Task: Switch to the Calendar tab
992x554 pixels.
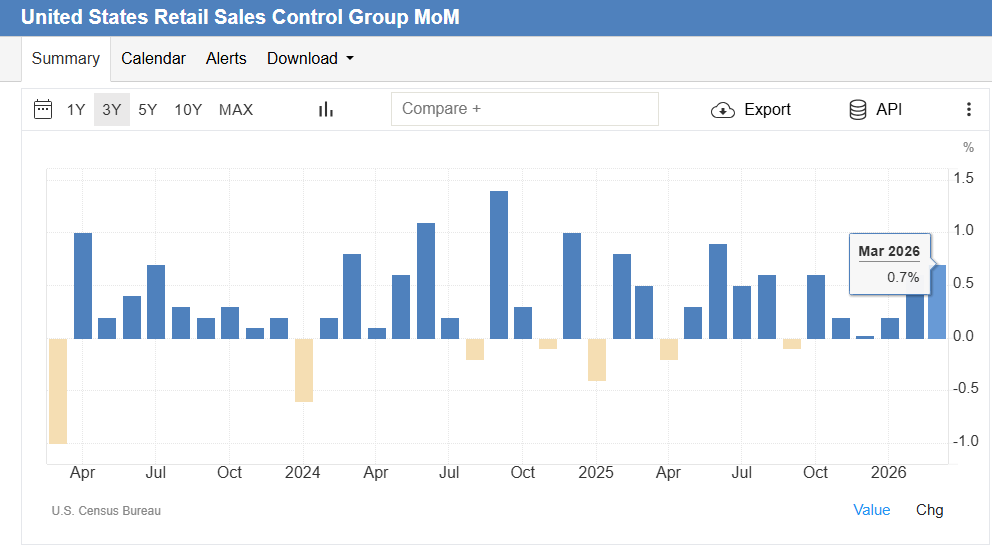Action: [153, 59]
